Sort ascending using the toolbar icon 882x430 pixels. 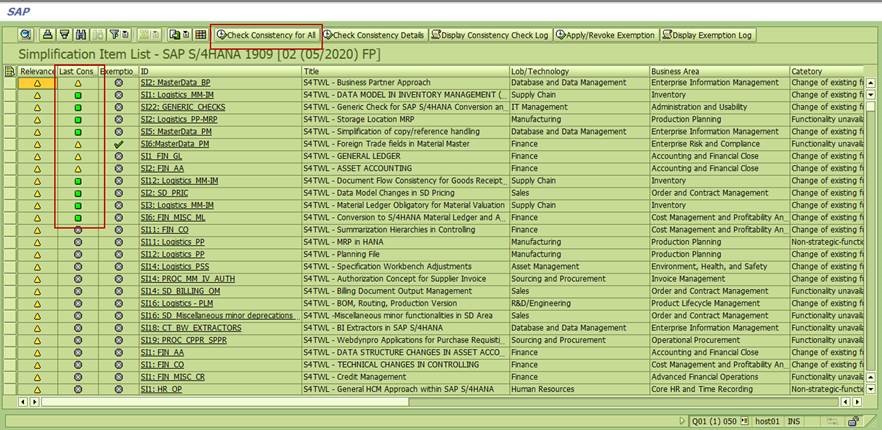48,34
